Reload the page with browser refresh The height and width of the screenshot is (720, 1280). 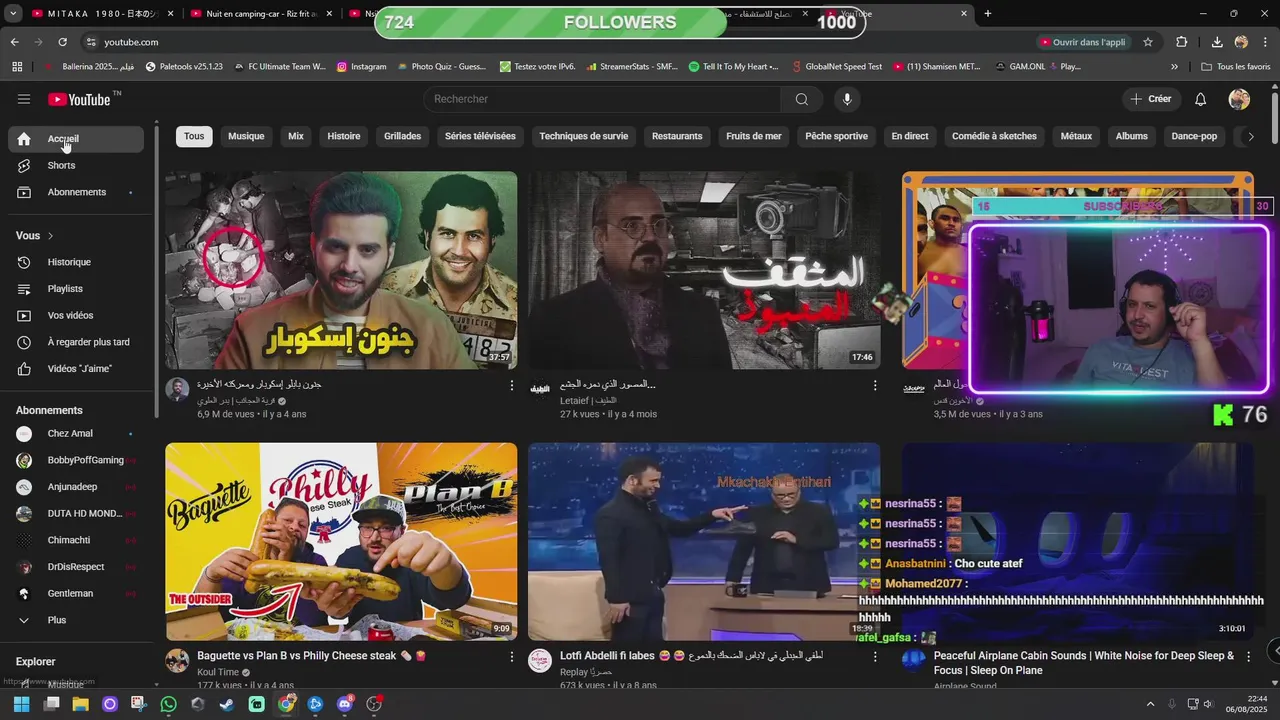point(62,42)
